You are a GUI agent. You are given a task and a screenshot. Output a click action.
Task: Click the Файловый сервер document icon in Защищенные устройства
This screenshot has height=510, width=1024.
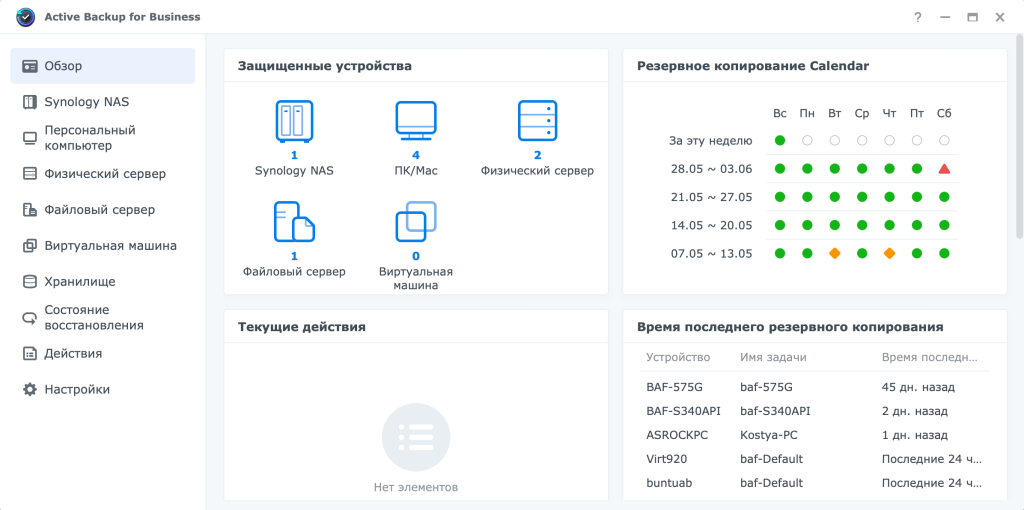[294, 222]
